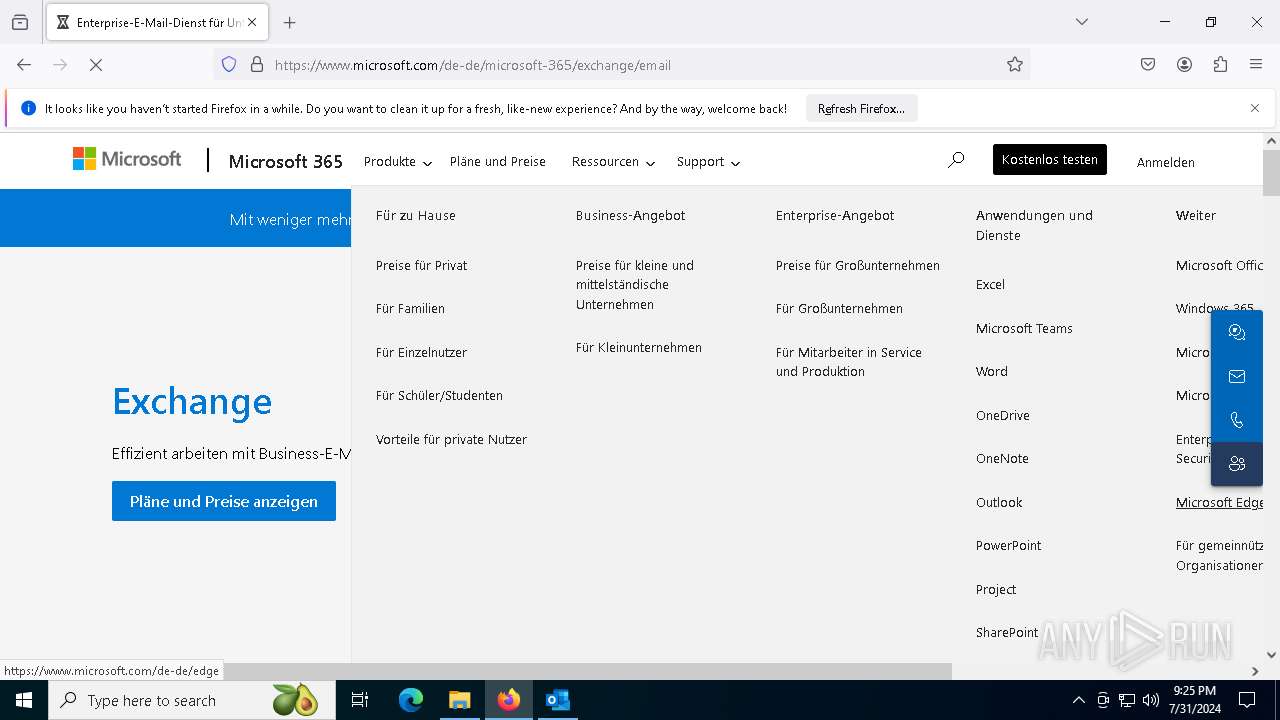1280x720 pixels.
Task: Open the Microsoft 365 home link
Action: [286, 162]
